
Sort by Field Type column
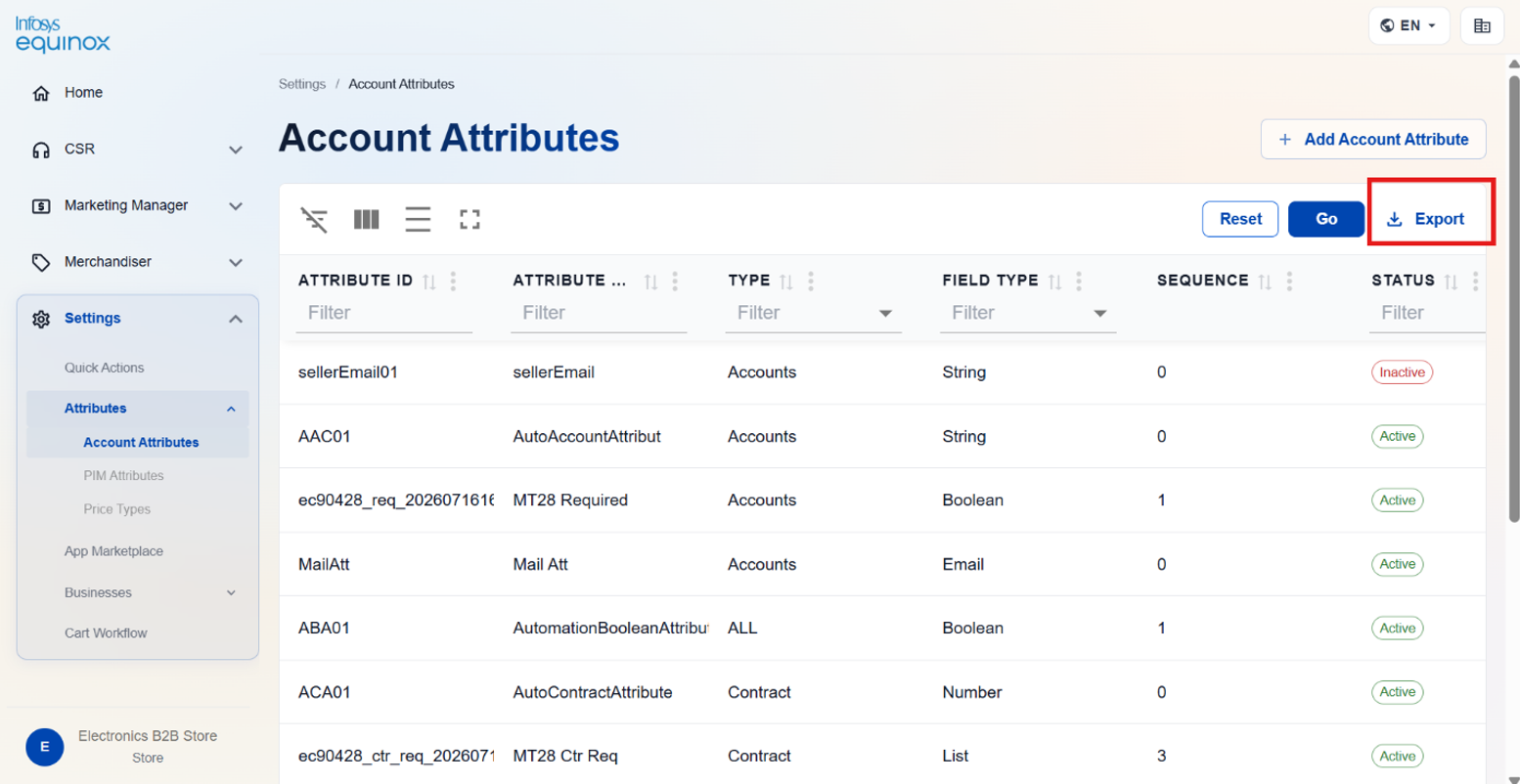(1054, 282)
